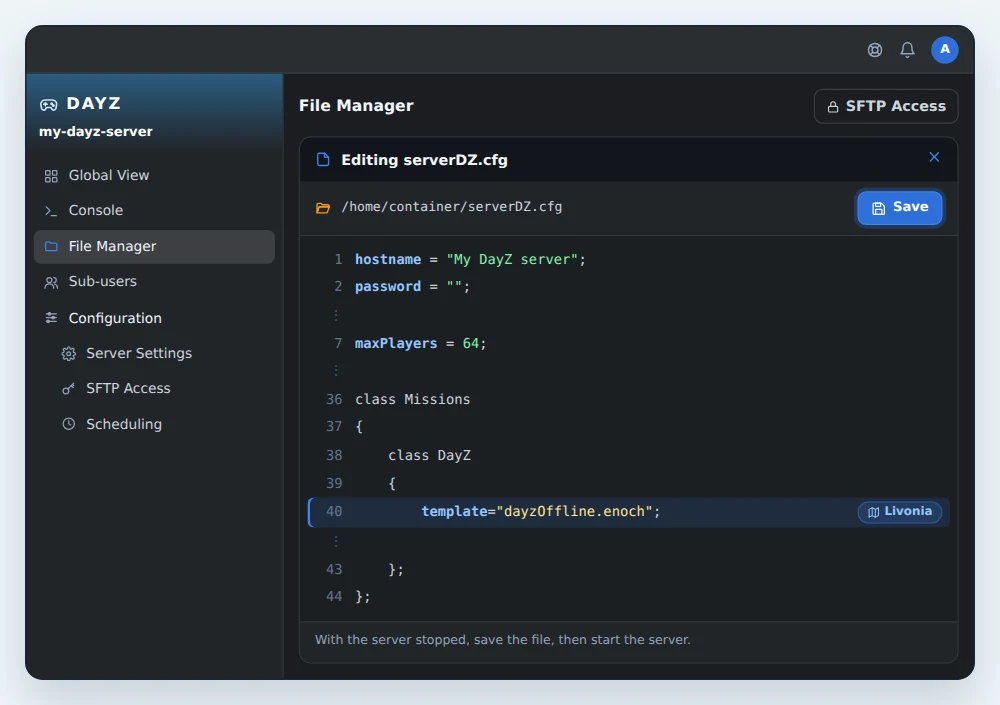Open the user avatar A
Image resolution: width=1000 pixels, height=705 pixels.
pos(945,50)
